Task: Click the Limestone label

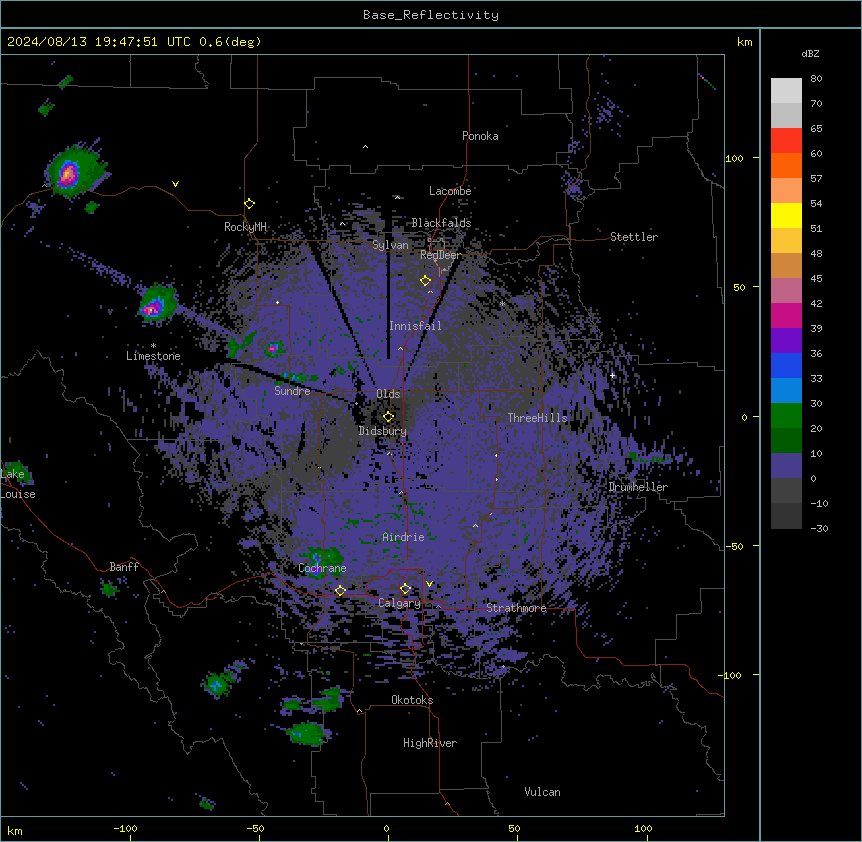Action: (x=153, y=356)
